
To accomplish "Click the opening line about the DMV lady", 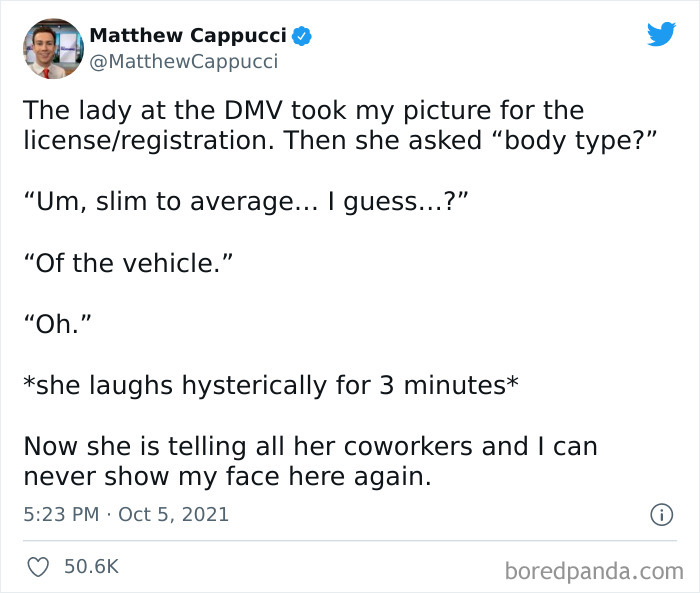I will click(304, 110).
